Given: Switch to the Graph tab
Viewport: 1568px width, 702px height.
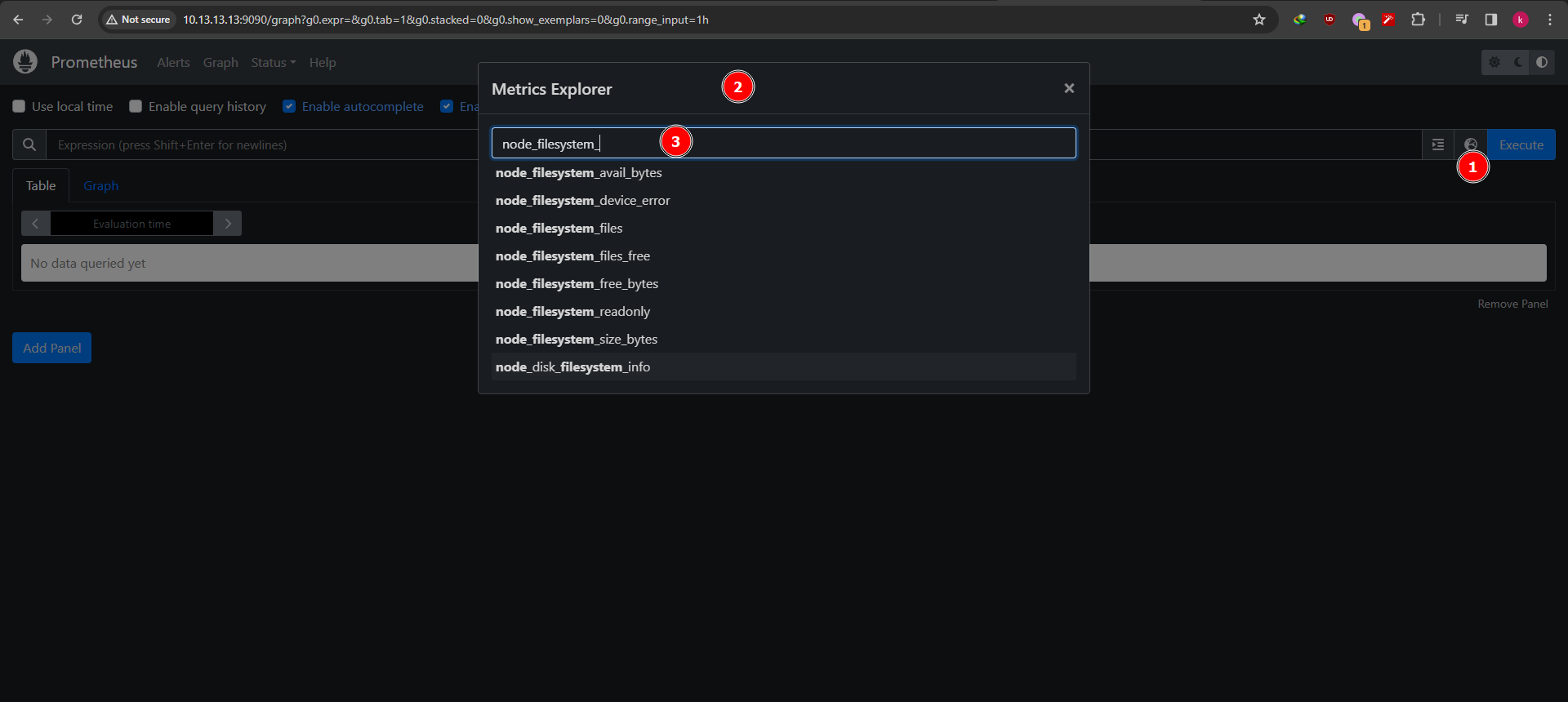Looking at the screenshot, I should coord(100,186).
